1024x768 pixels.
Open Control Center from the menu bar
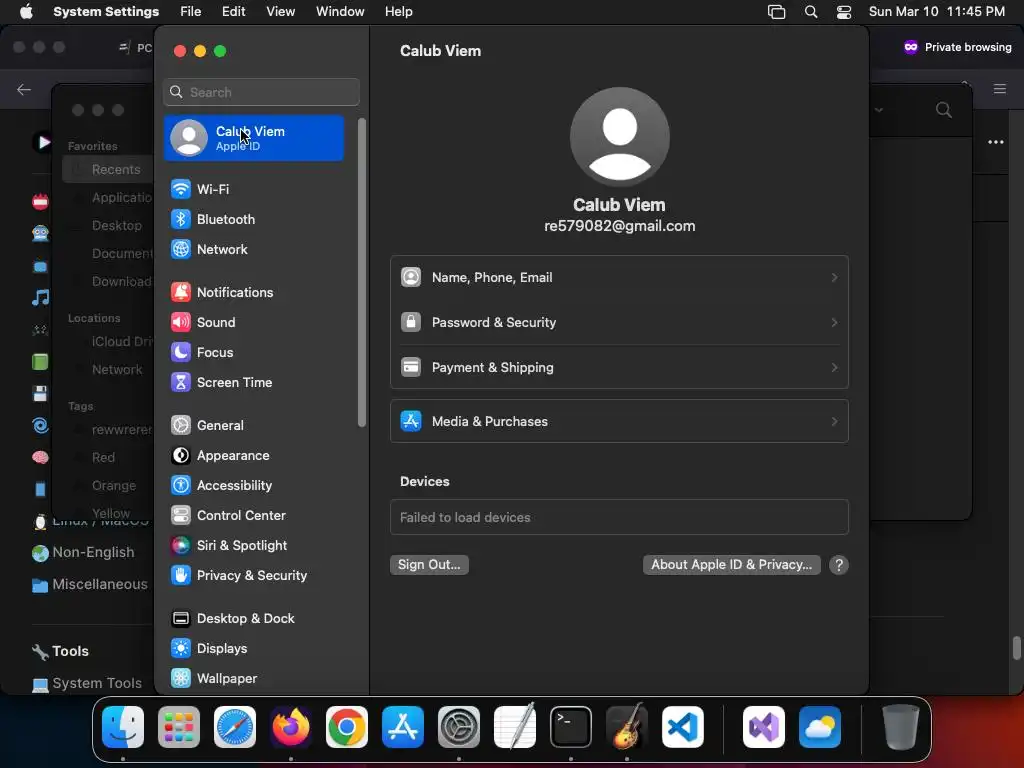pyautogui.click(x=844, y=12)
